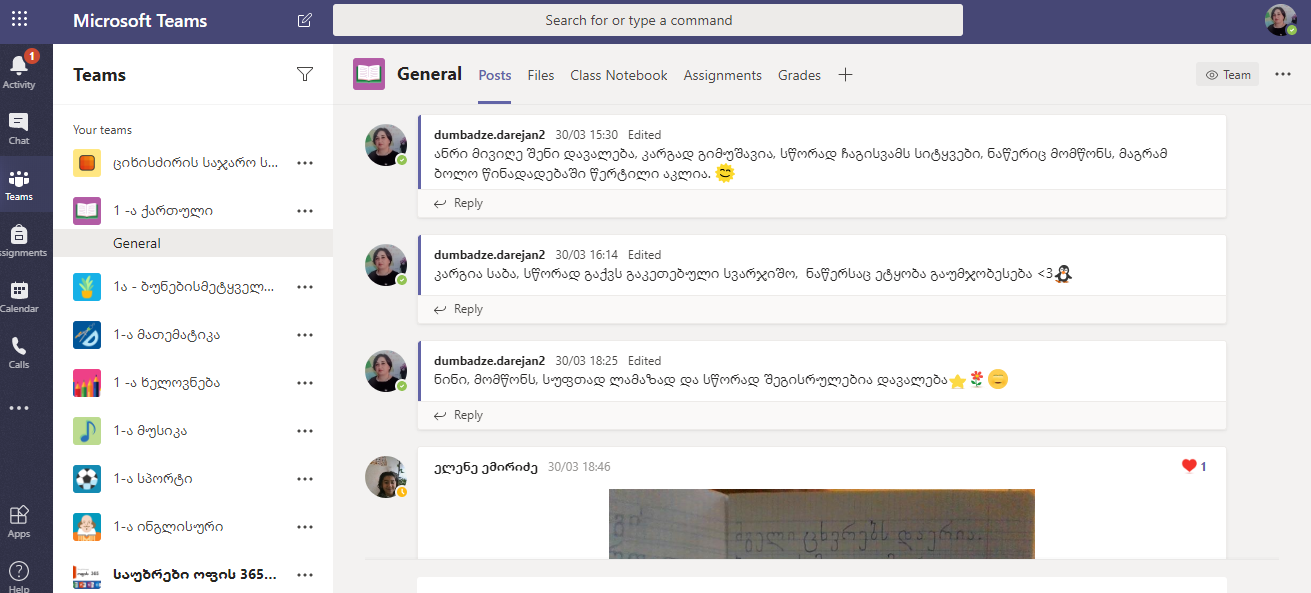The width and height of the screenshot is (1311, 593).
Task: Open the Class Notebook tab
Action: point(619,75)
